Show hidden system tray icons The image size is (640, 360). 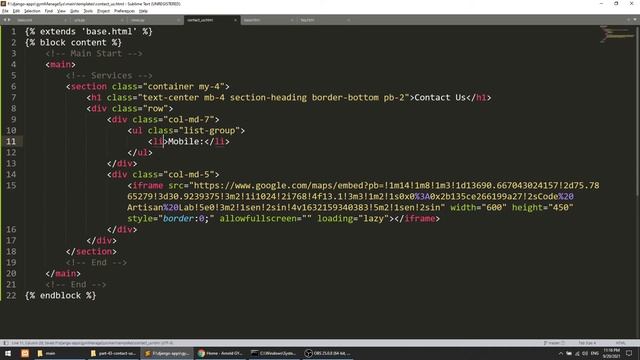pyautogui.click(x=561, y=353)
